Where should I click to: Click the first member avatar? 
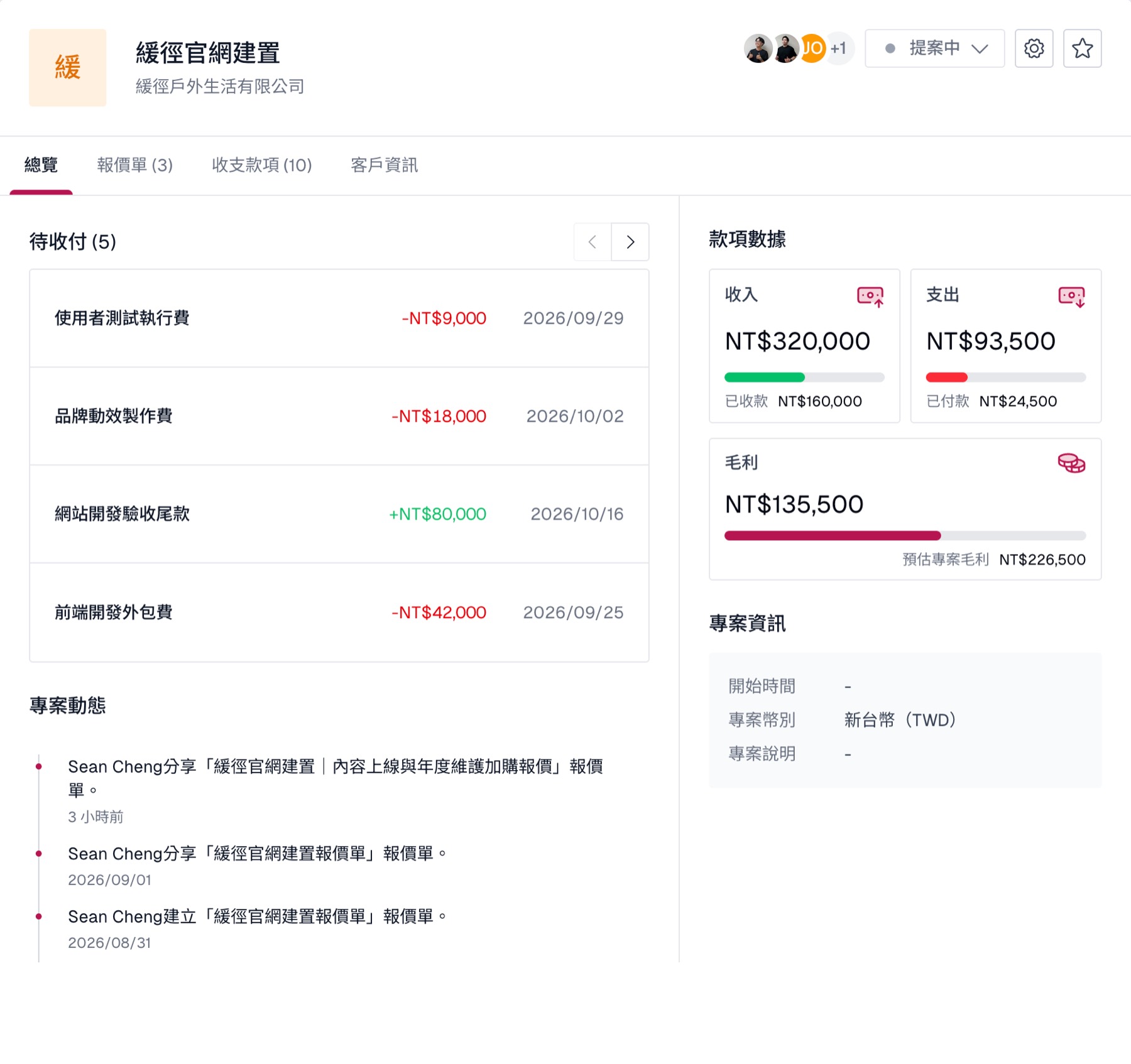point(758,48)
